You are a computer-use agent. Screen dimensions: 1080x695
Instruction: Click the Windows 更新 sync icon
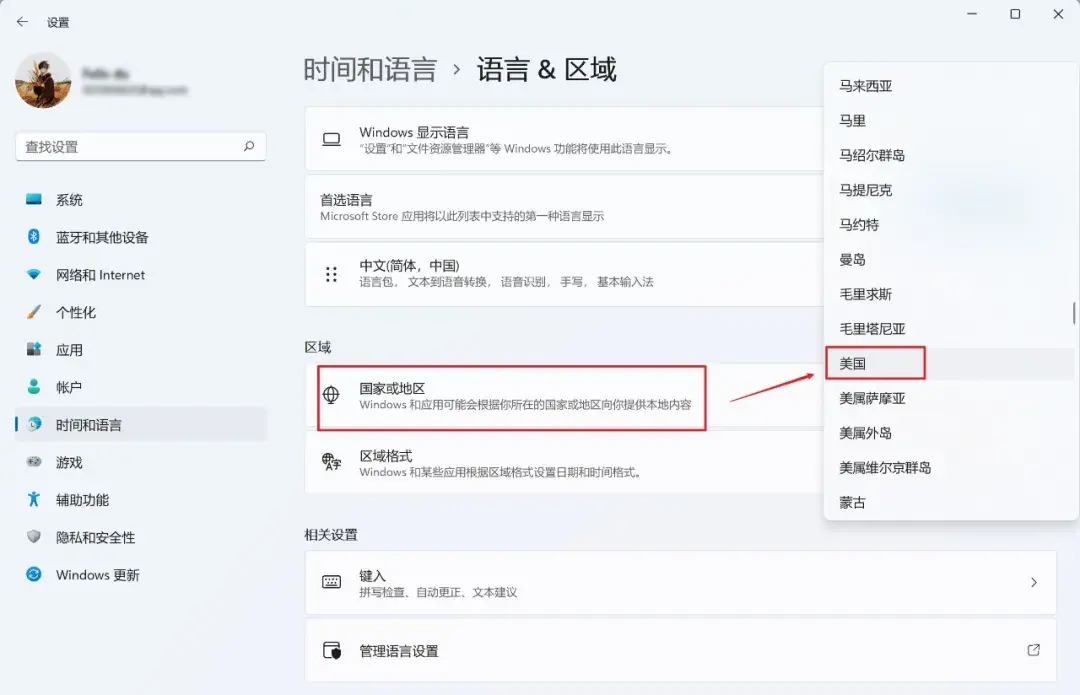tap(34, 574)
